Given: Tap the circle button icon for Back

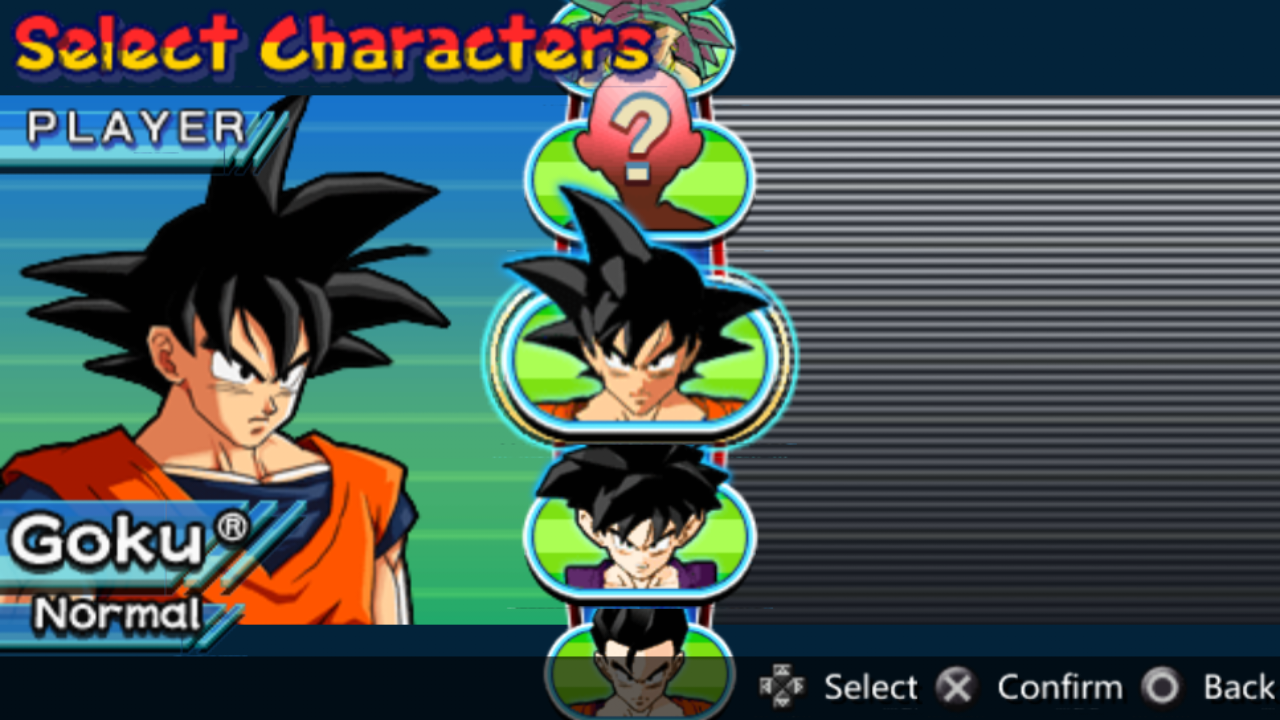Looking at the screenshot, I should (x=1162, y=687).
